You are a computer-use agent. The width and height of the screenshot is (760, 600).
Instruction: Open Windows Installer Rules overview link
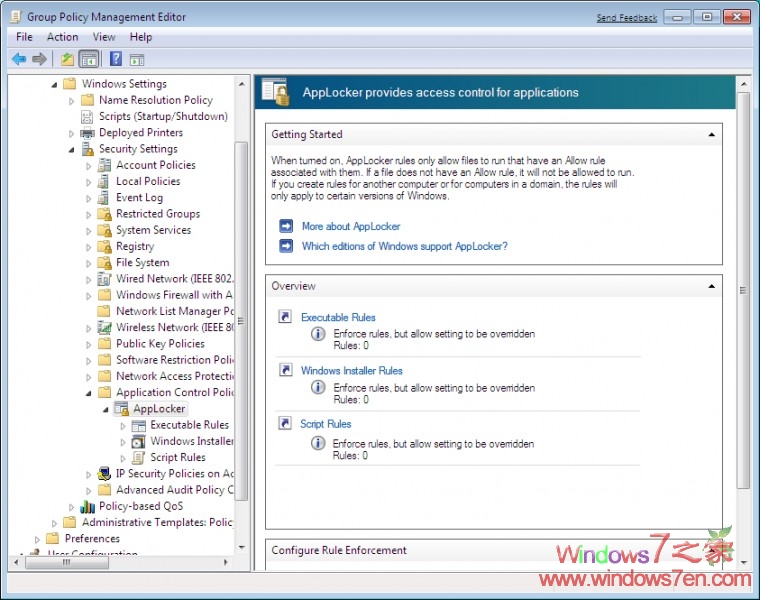351,371
